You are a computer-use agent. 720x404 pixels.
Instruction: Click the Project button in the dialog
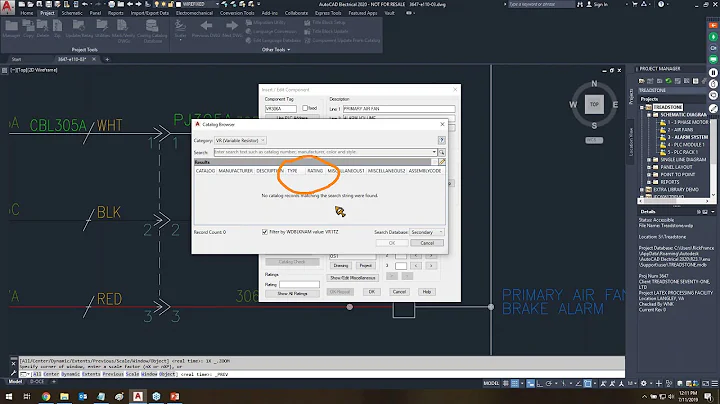[366, 265]
